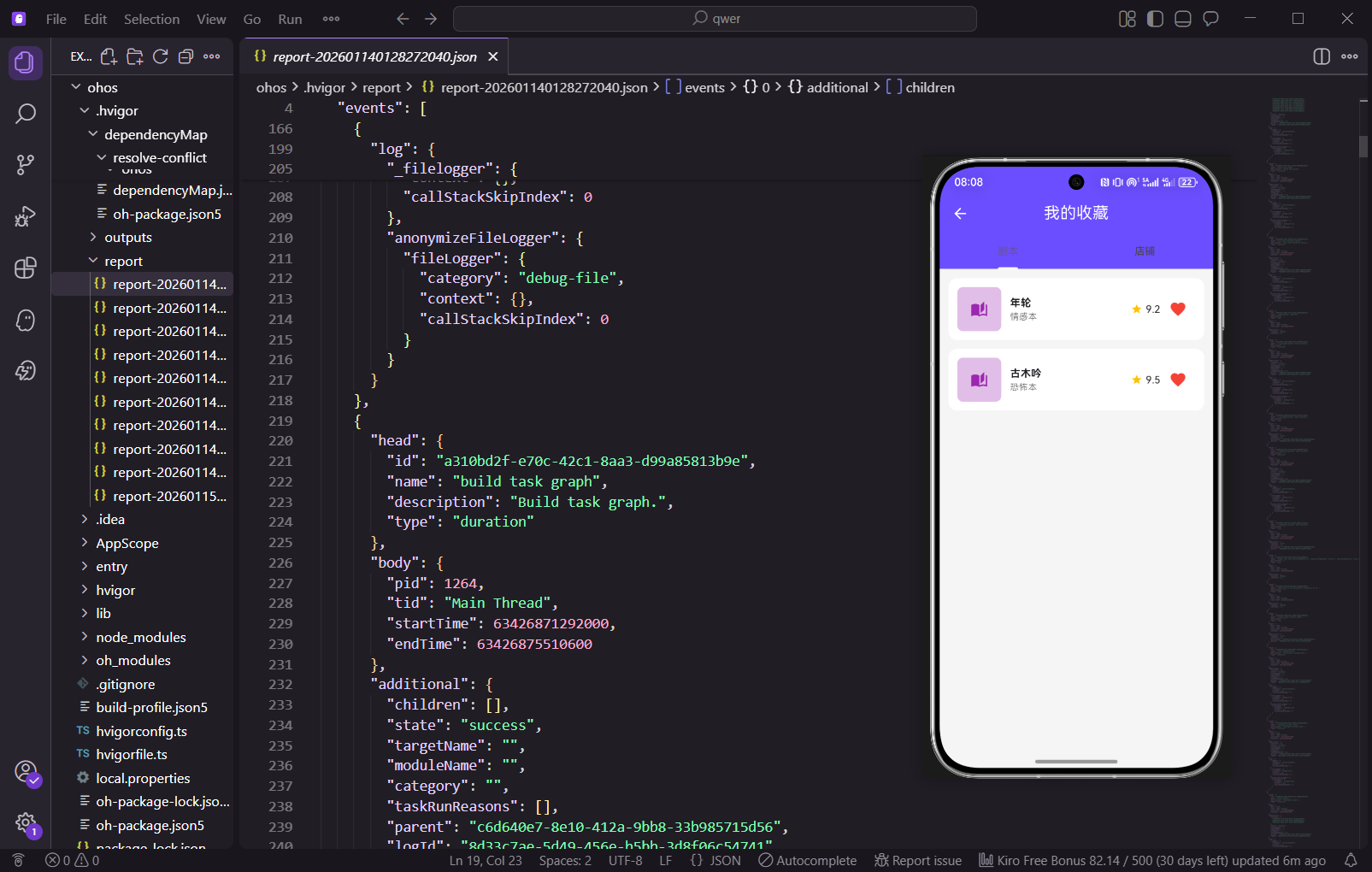
Task: Click Ln 19, Col 23 cursor position
Action: (x=486, y=860)
